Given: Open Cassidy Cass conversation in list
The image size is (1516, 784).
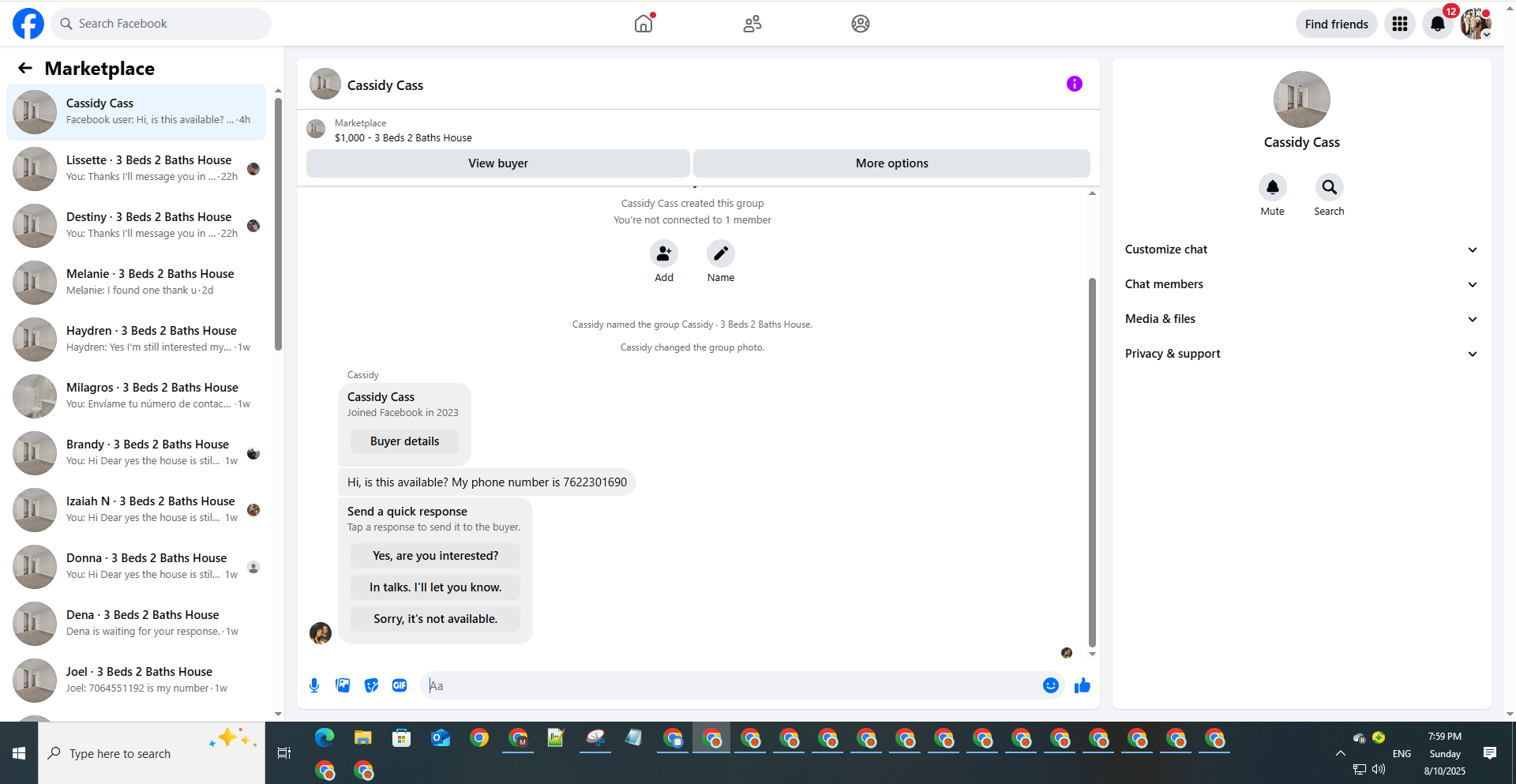Looking at the screenshot, I should 136,112.
